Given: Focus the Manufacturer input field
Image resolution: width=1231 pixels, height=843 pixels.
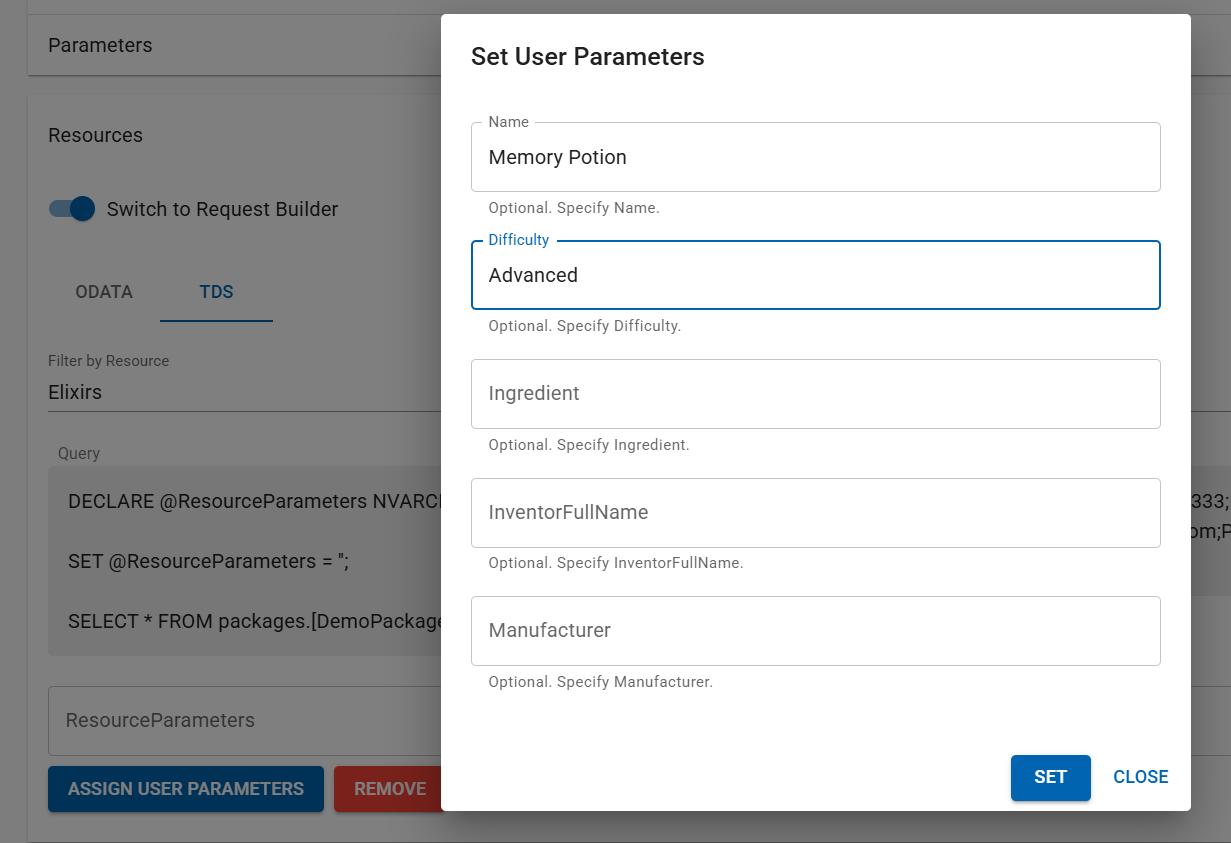Looking at the screenshot, I should [x=815, y=630].
